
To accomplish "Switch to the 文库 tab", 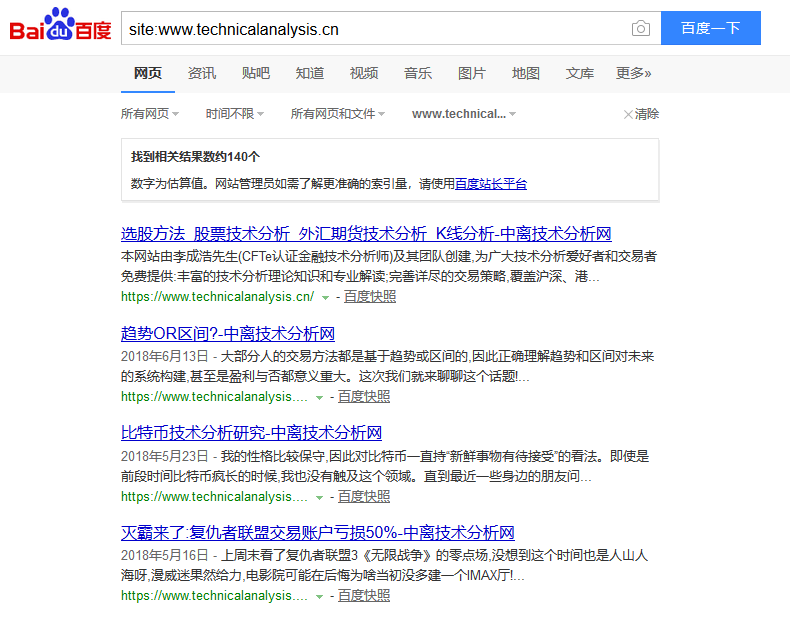I will (x=579, y=74).
